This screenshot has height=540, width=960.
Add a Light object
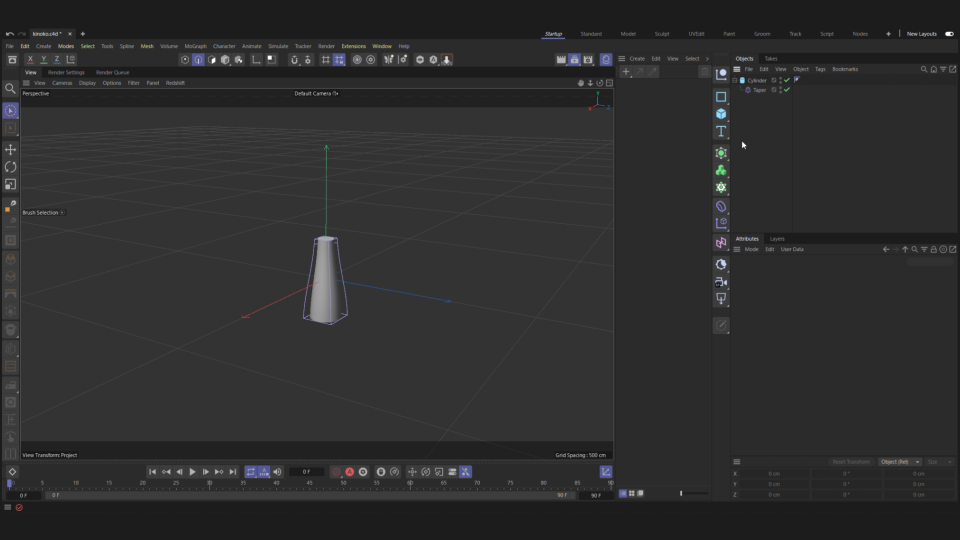coord(721,299)
